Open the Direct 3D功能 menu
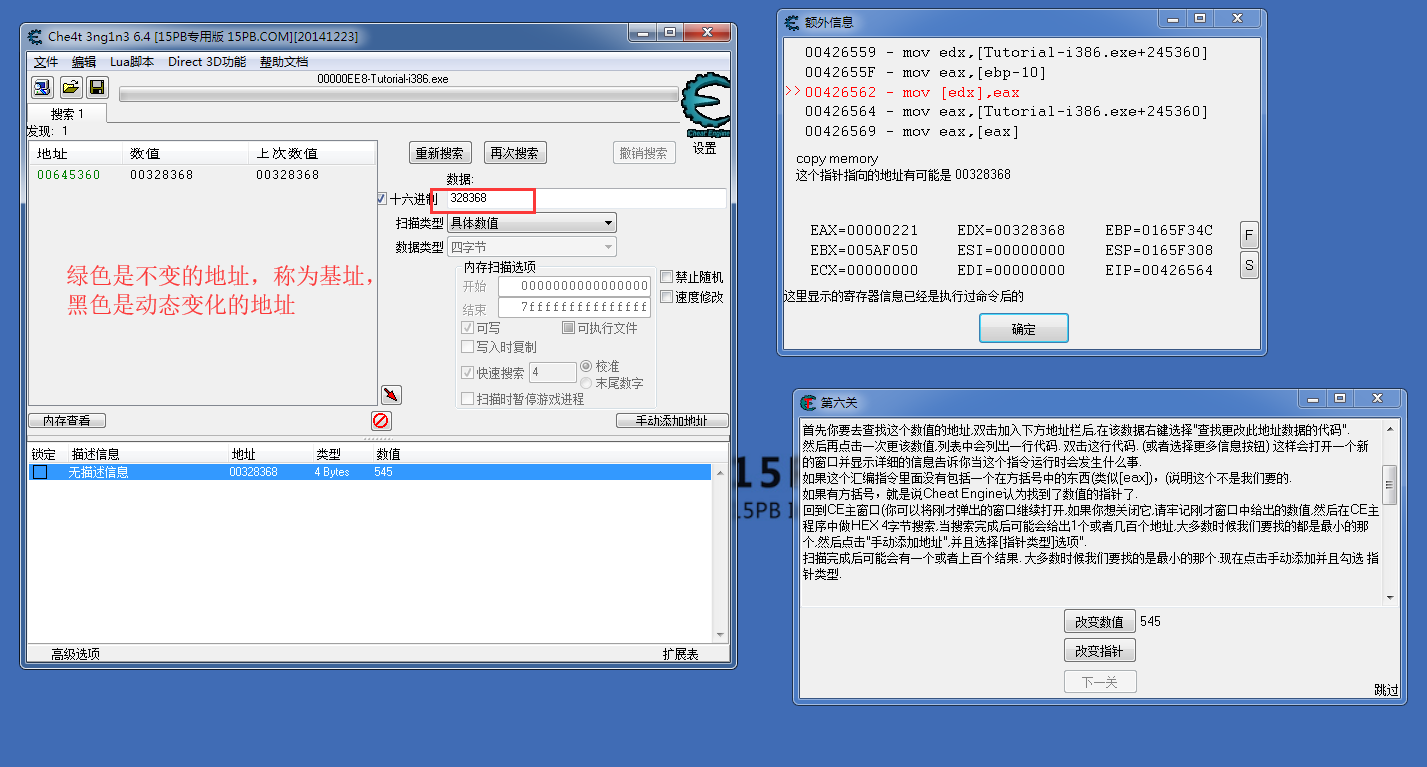Image resolution: width=1427 pixels, height=767 pixels. (207, 62)
